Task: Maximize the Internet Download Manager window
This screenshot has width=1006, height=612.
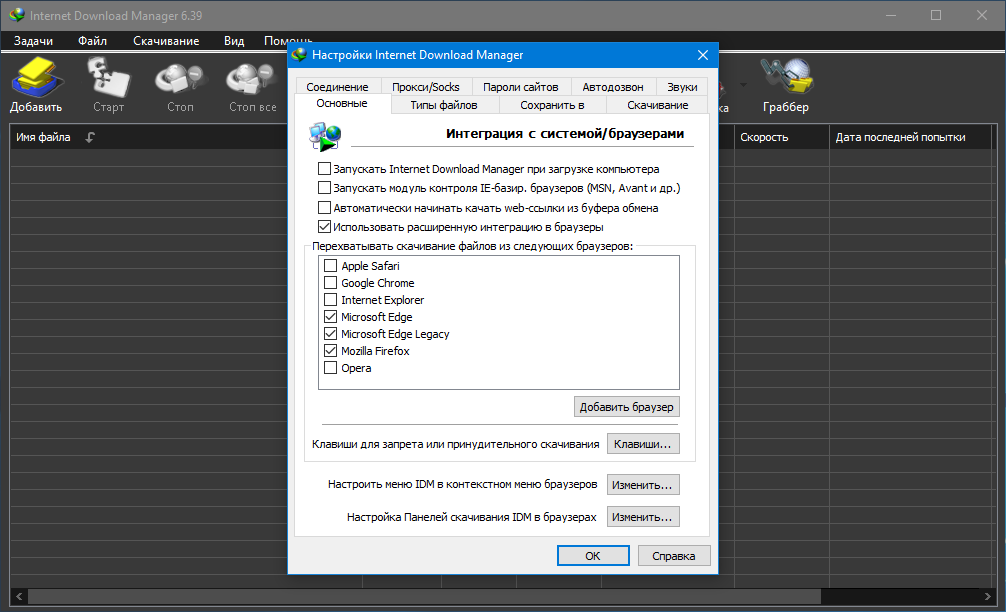Action: click(x=936, y=15)
